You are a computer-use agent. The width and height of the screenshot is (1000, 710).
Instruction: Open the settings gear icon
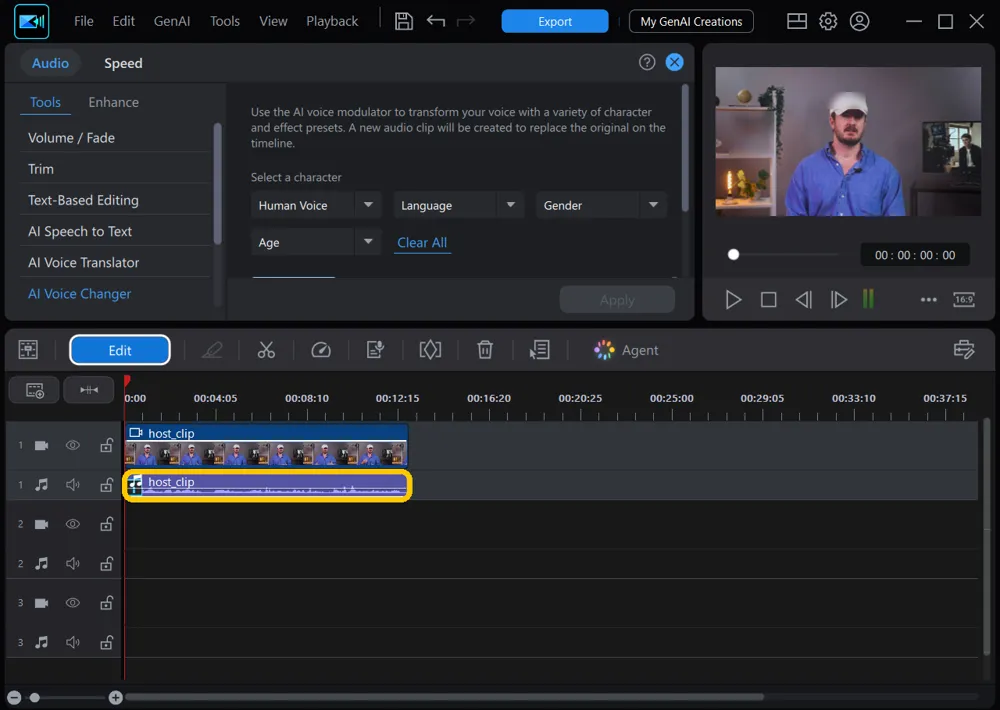pyautogui.click(x=828, y=21)
